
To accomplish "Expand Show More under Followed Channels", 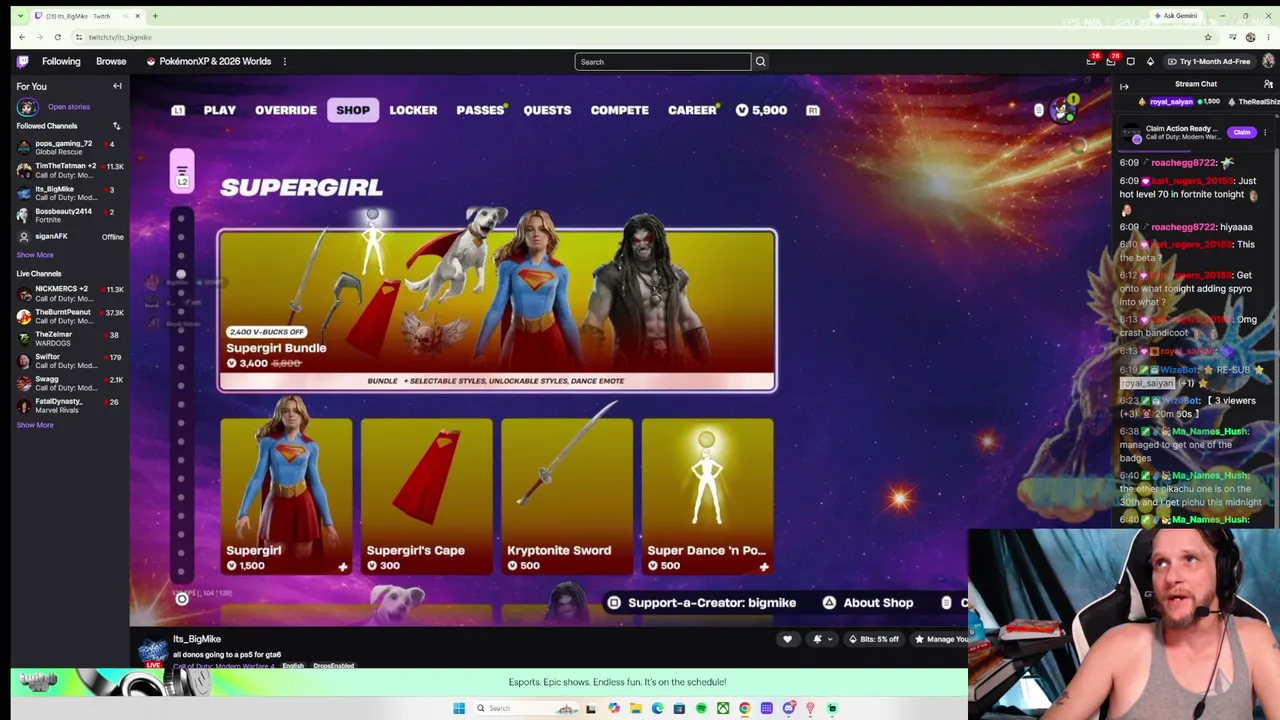I will pyautogui.click(x=35, y=255).
